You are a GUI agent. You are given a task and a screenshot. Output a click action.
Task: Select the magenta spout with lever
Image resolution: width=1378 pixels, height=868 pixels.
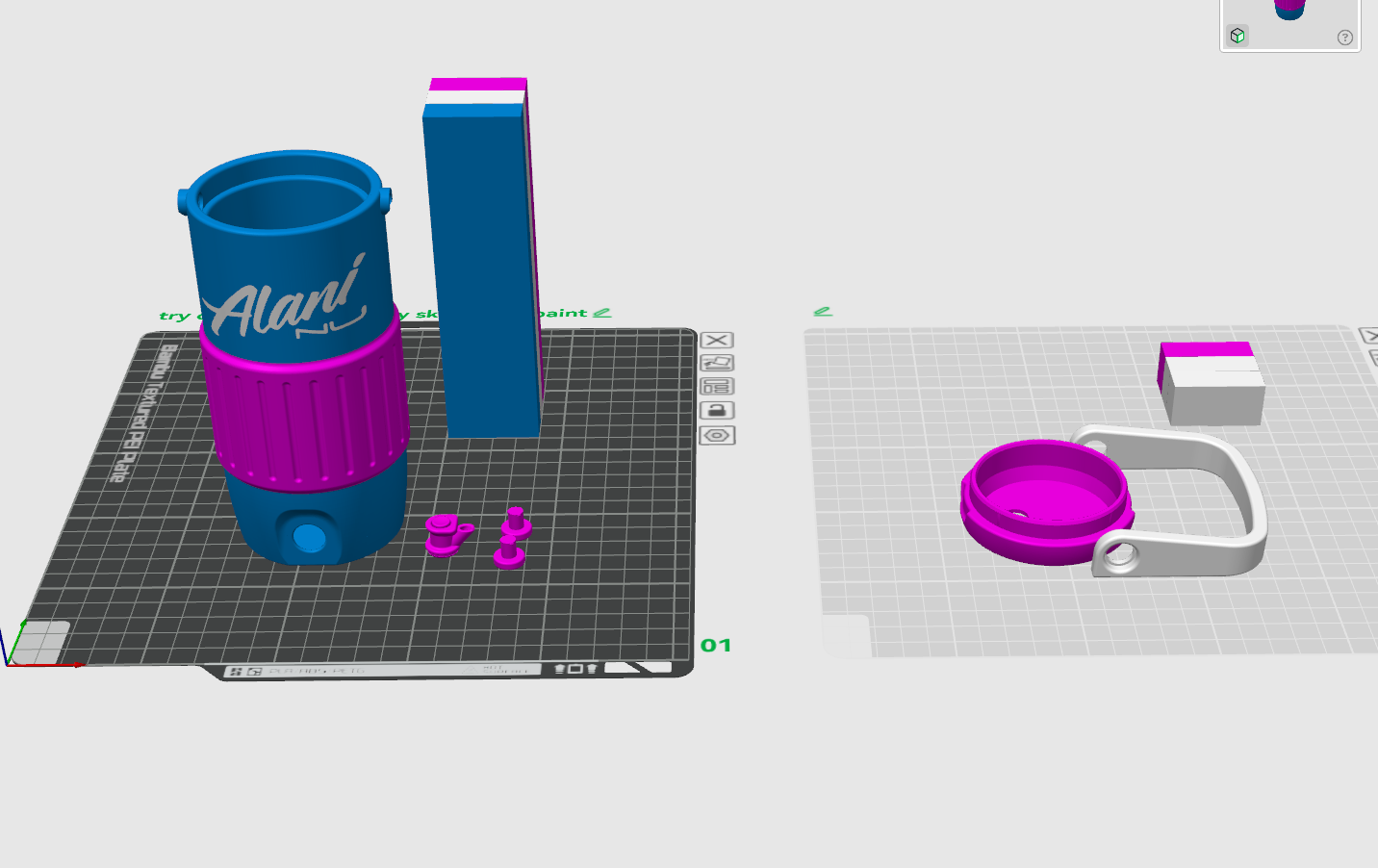(448, 534)
